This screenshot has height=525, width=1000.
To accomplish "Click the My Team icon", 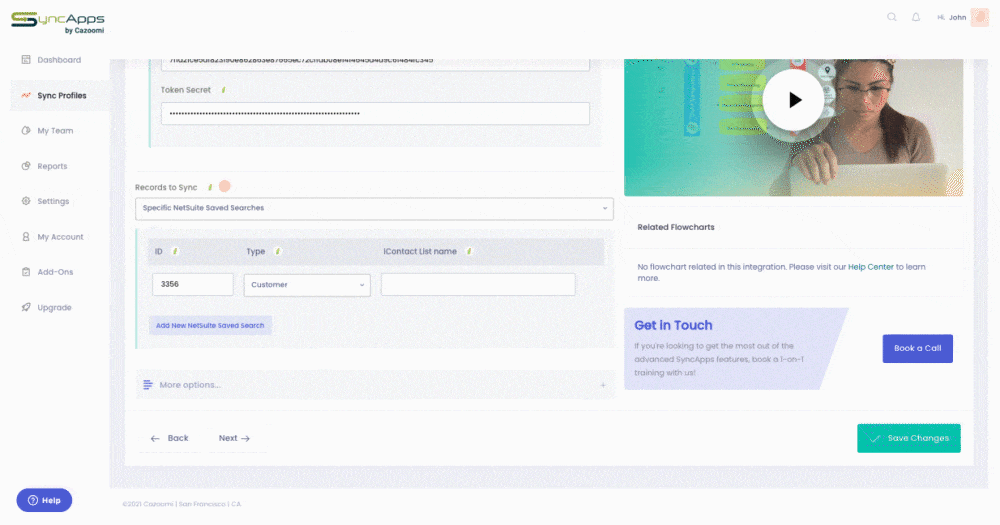I will click(x=26, y=131).
